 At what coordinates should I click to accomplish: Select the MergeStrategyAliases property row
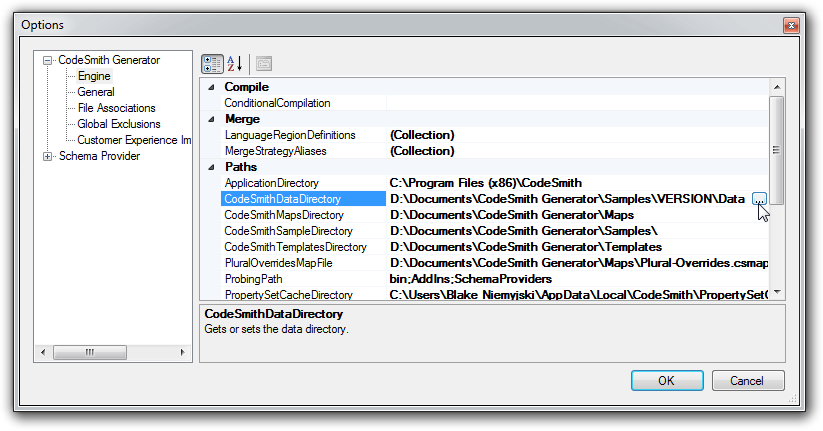point(303,151)
